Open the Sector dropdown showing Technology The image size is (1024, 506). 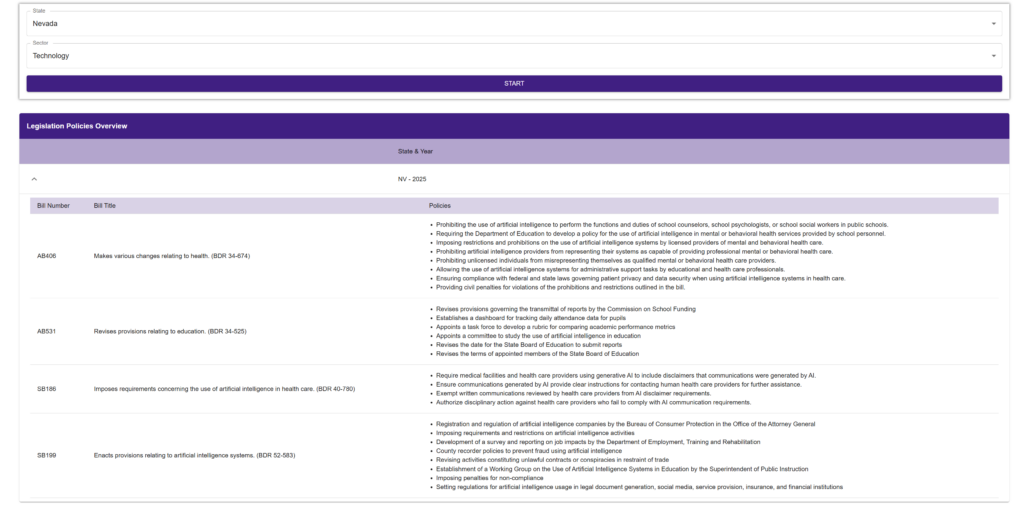point(500,56)
